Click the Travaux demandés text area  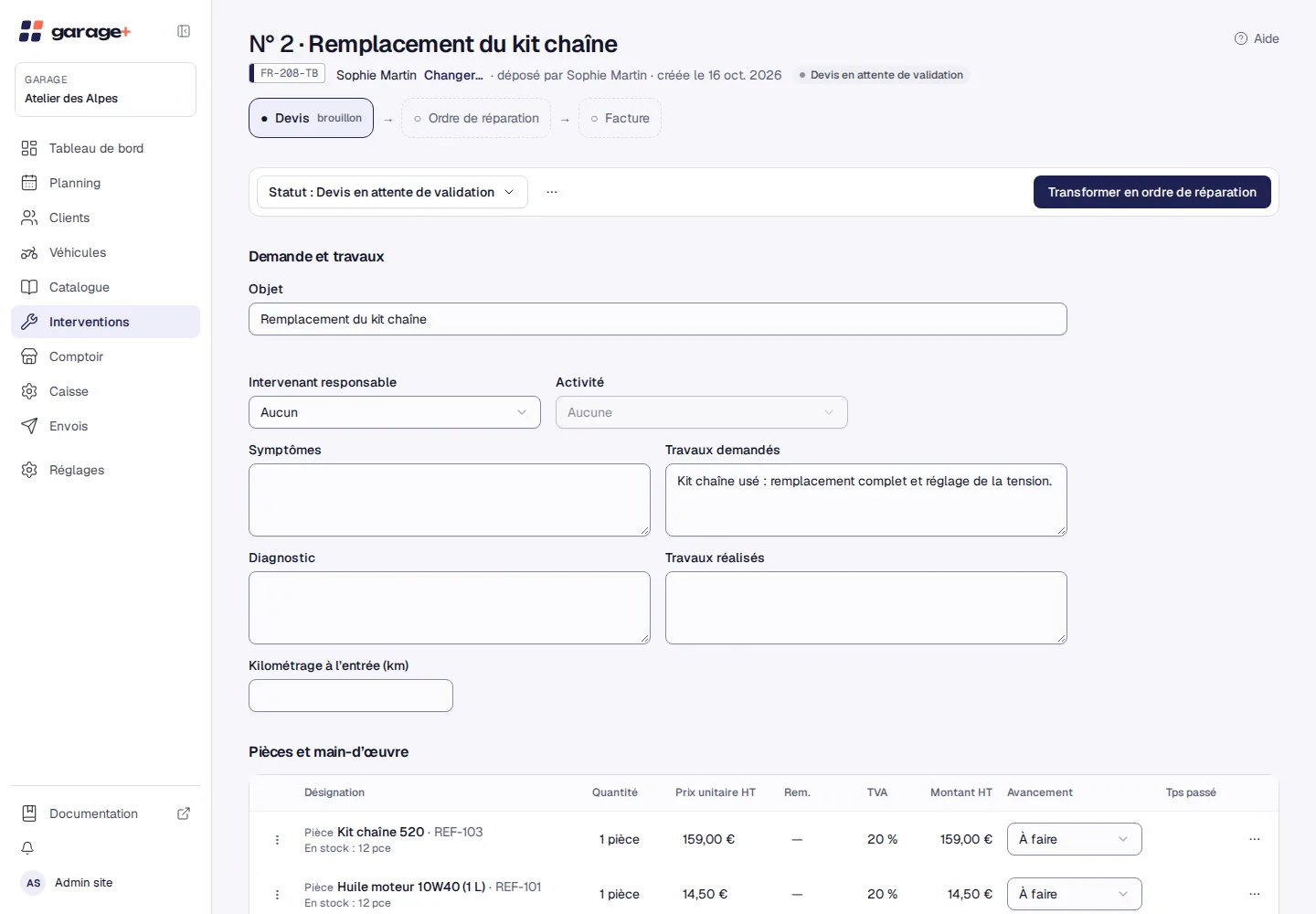(866, 500)
